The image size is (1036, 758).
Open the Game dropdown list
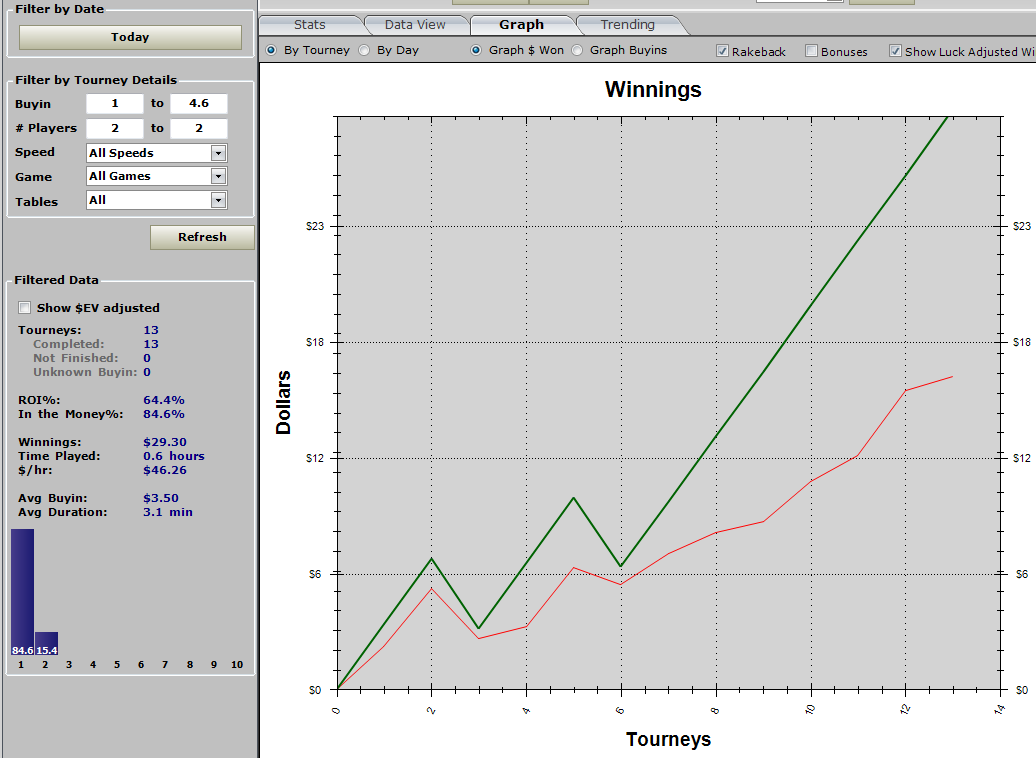pyautogui.click(x=218, y=176)
